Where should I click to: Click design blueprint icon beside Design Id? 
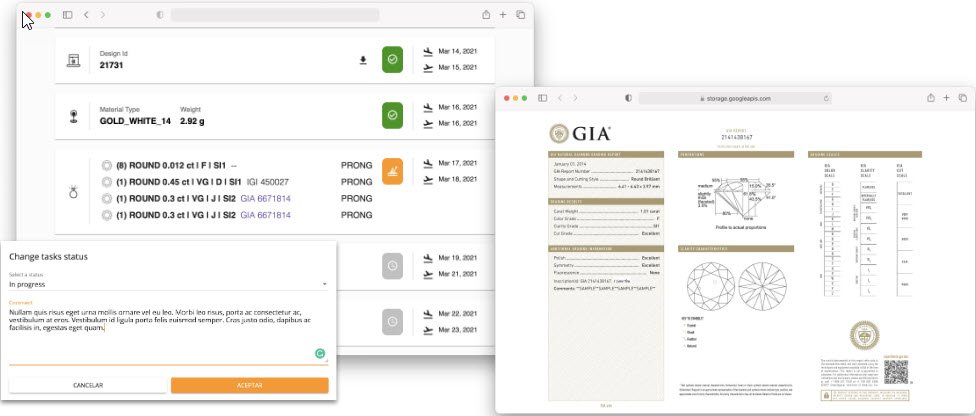point(73,60)
